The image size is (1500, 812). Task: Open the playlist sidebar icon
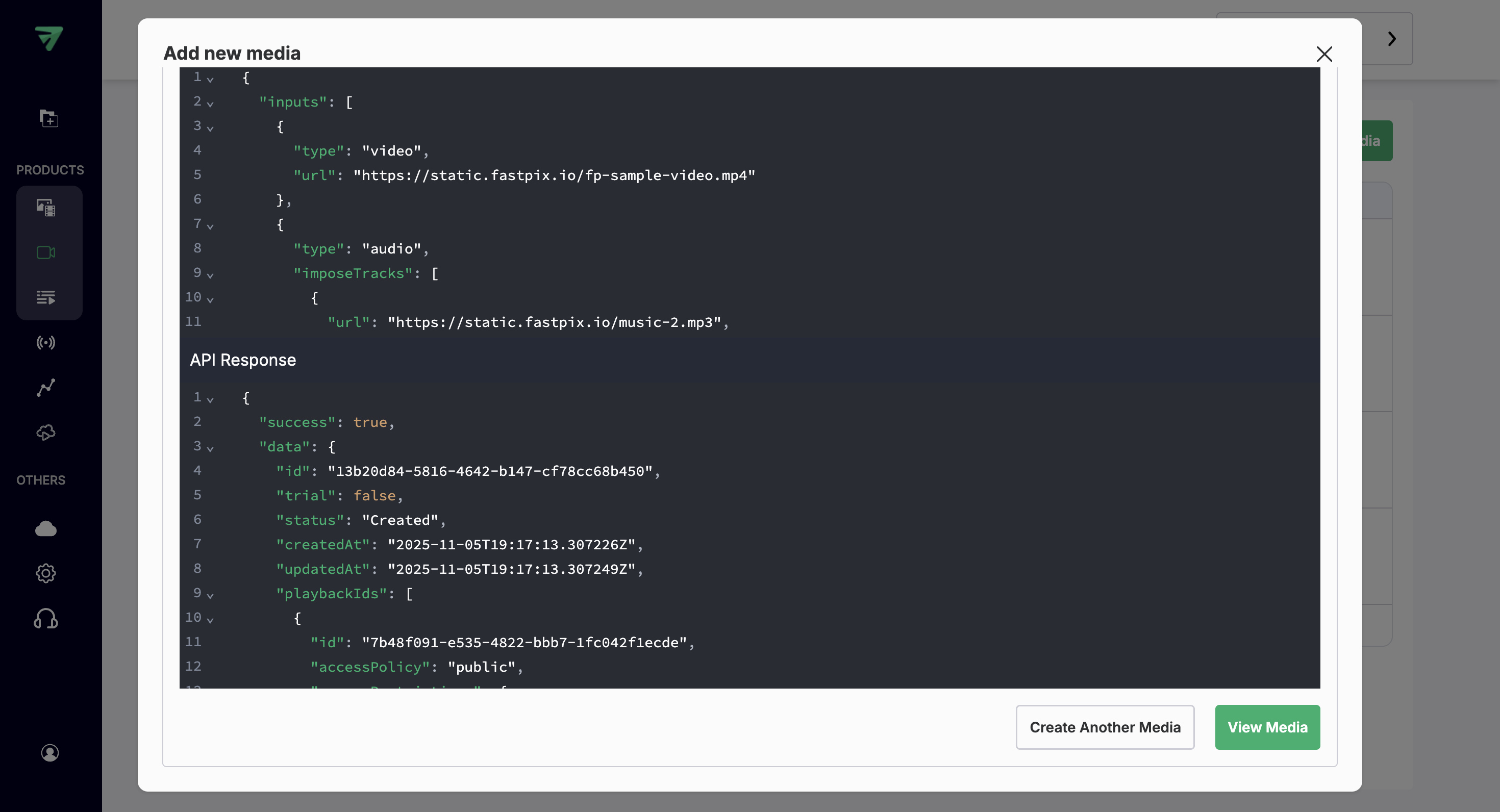click(x=46, y=297)
